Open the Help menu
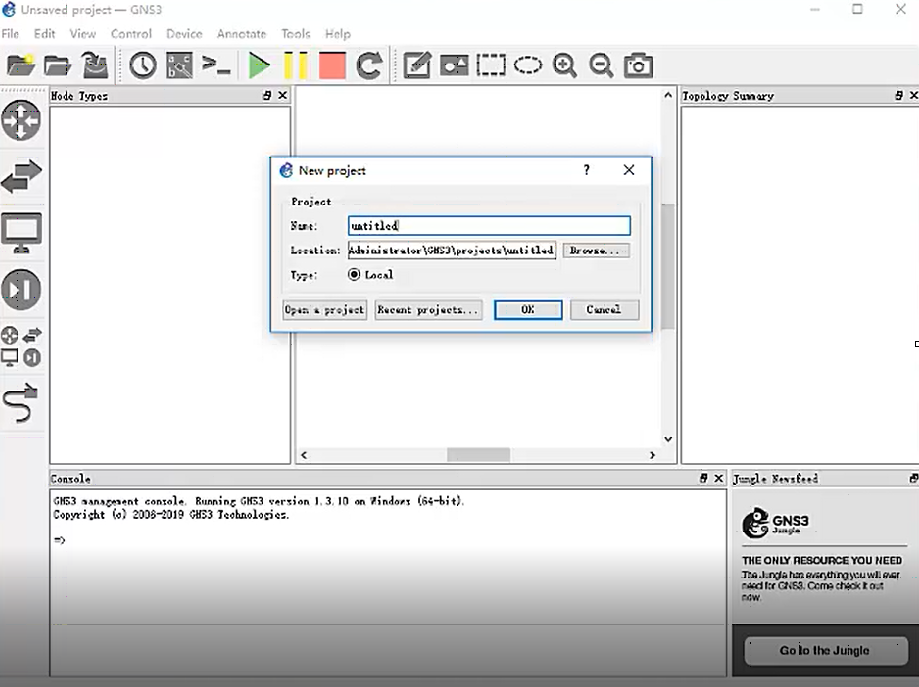919x687 pixels. [338, 34]
